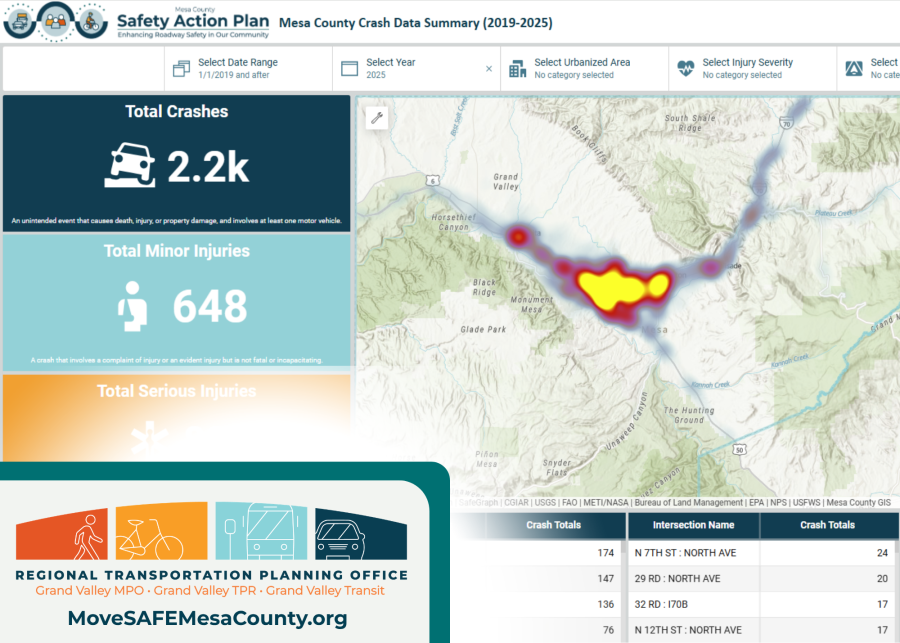Open the Select Date Range filter
This screenshot has height=643, width=900.
click(249, 68)
